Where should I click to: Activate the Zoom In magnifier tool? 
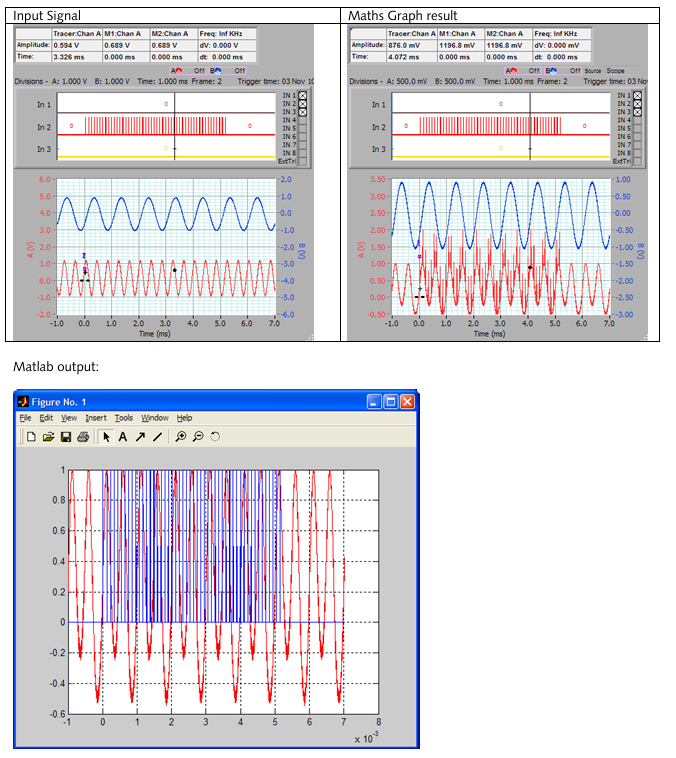[181, 437]
